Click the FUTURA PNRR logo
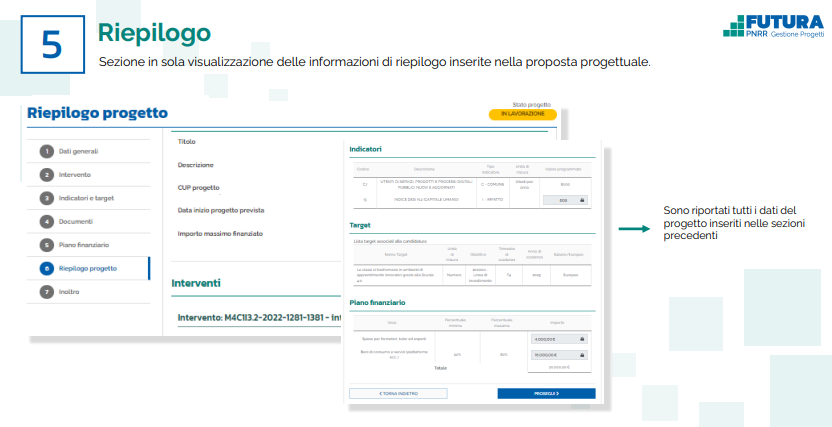Viewport: 832px width, 427px height. (773, 26)
